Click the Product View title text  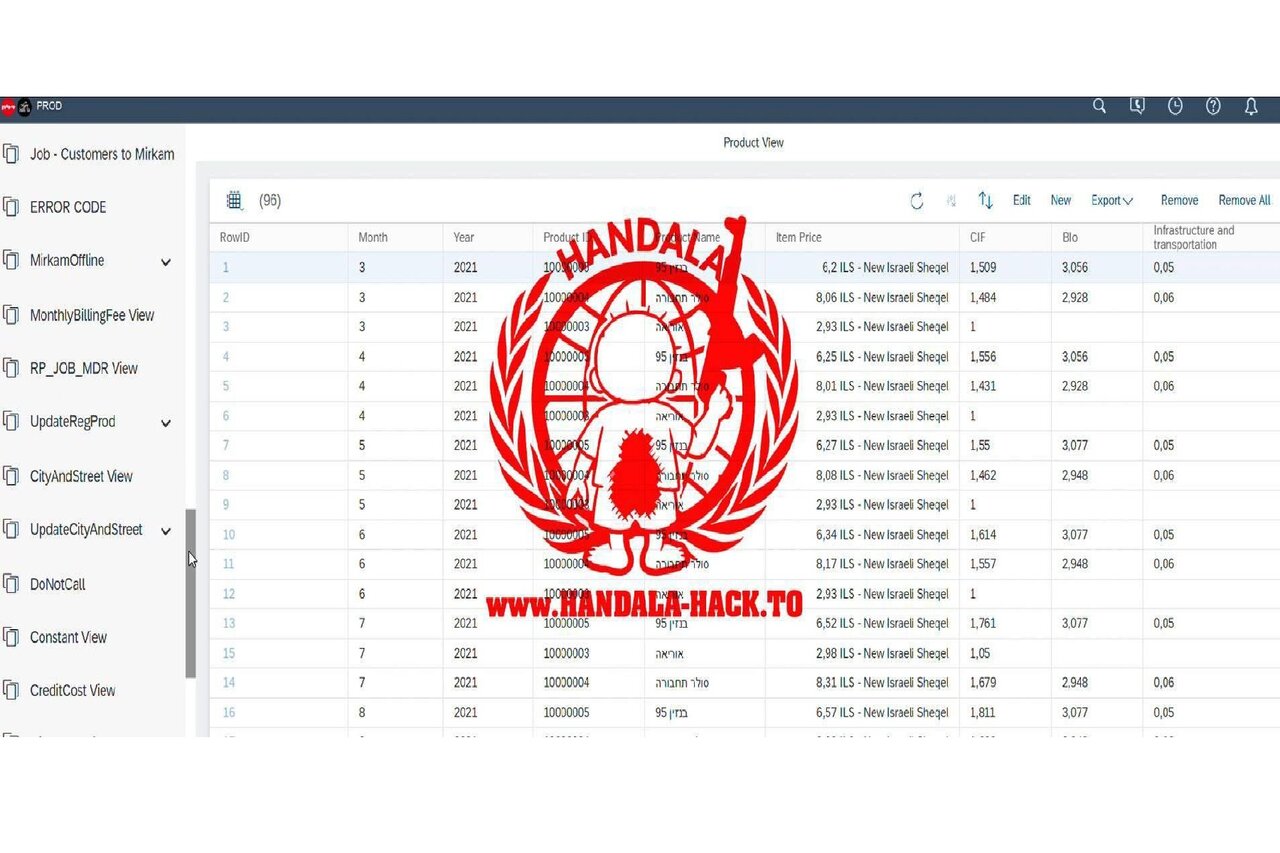tap(753, 142)
